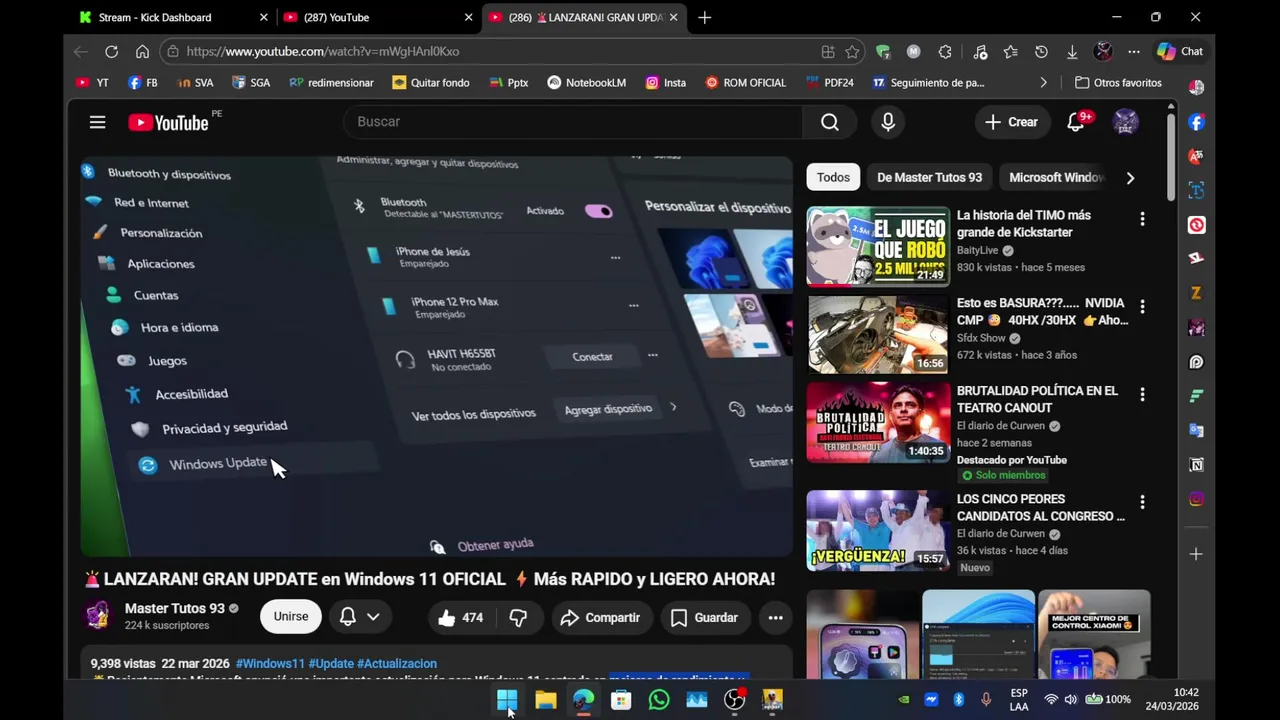Image resolution: width=1280 pixels, height=720 pixels.
Task: Open File Explorer from taskbar
Action: point(545,700)
